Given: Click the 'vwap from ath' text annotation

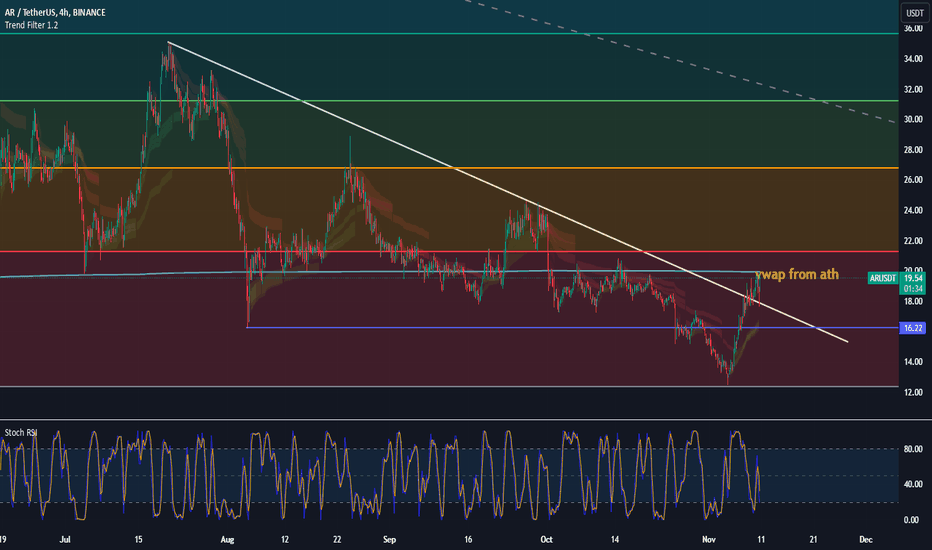Looking at the screenshot, I should click(x=797, y=274).
